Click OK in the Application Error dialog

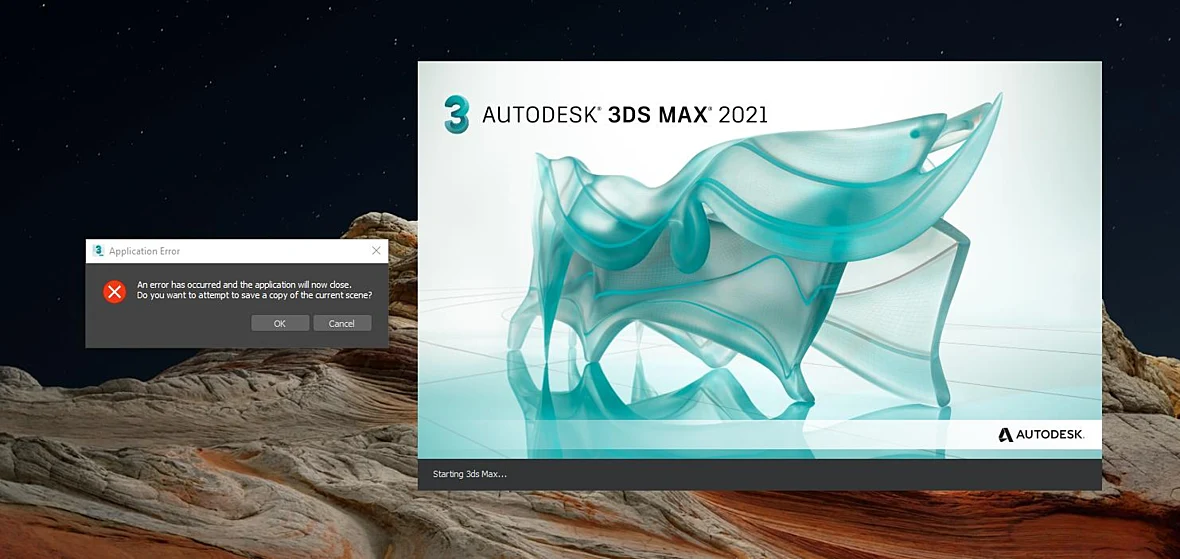coord(280,324)
